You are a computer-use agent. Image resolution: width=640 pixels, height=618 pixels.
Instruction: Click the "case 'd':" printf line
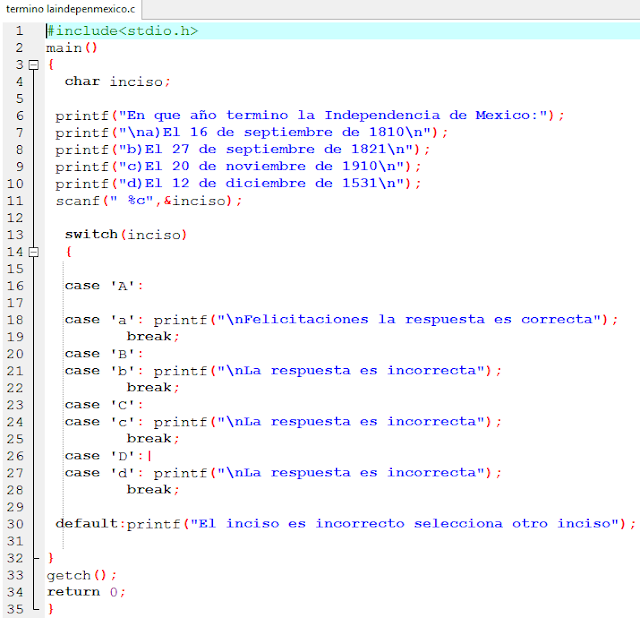click(x=283, y=473)
